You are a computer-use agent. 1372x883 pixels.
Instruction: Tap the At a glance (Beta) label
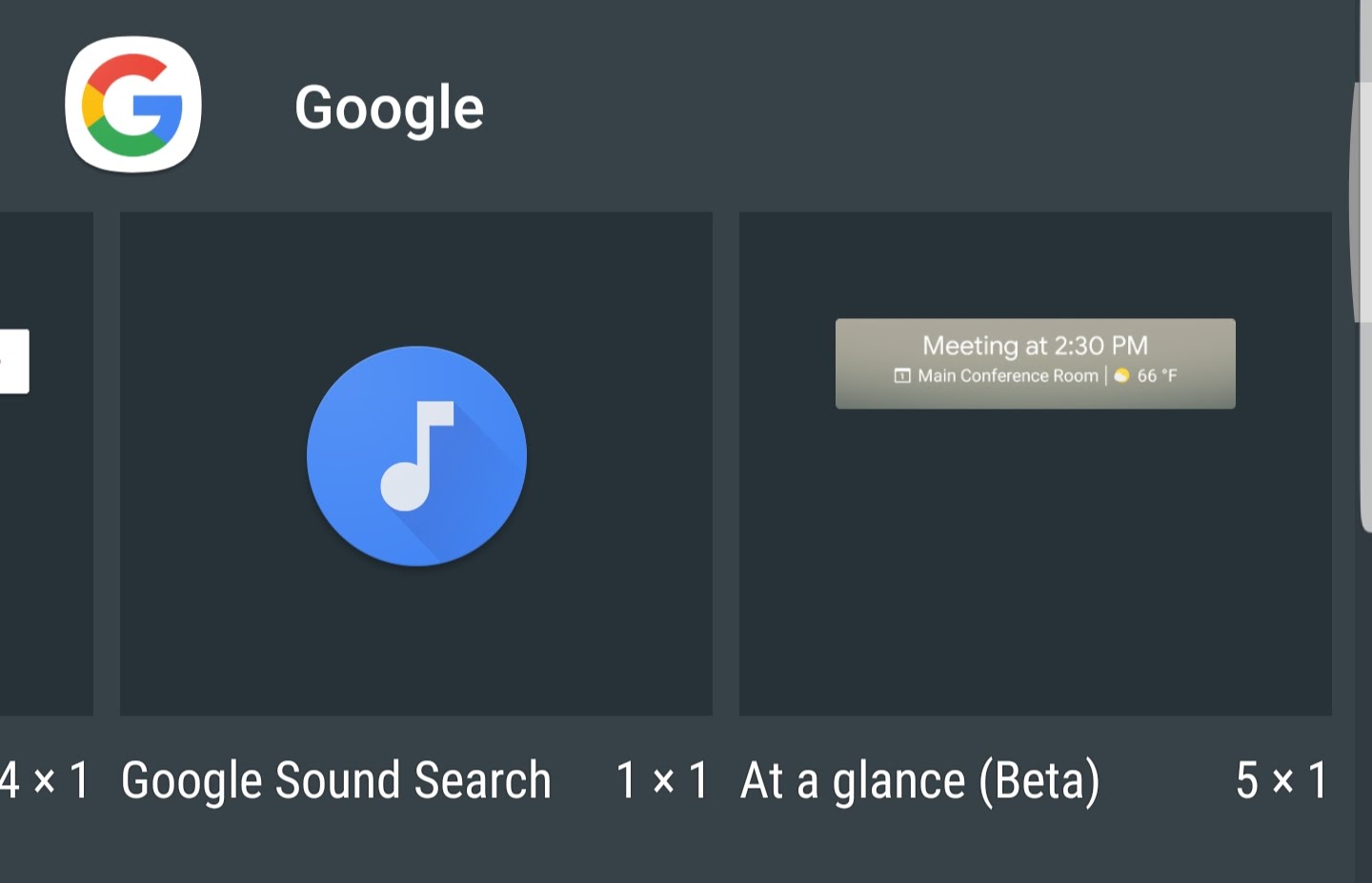tap(920, 780)
